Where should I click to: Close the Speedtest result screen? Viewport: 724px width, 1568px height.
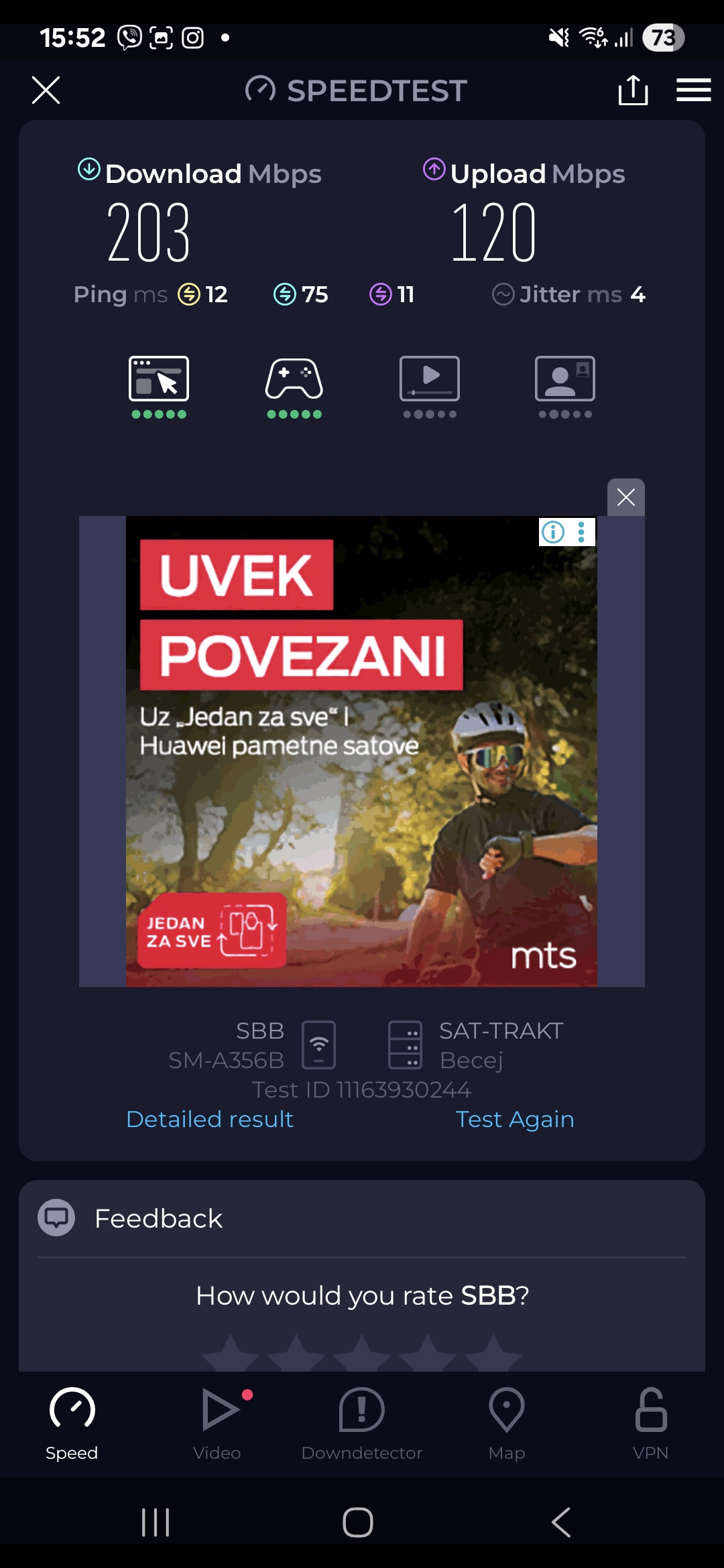(x=46, y=90)
